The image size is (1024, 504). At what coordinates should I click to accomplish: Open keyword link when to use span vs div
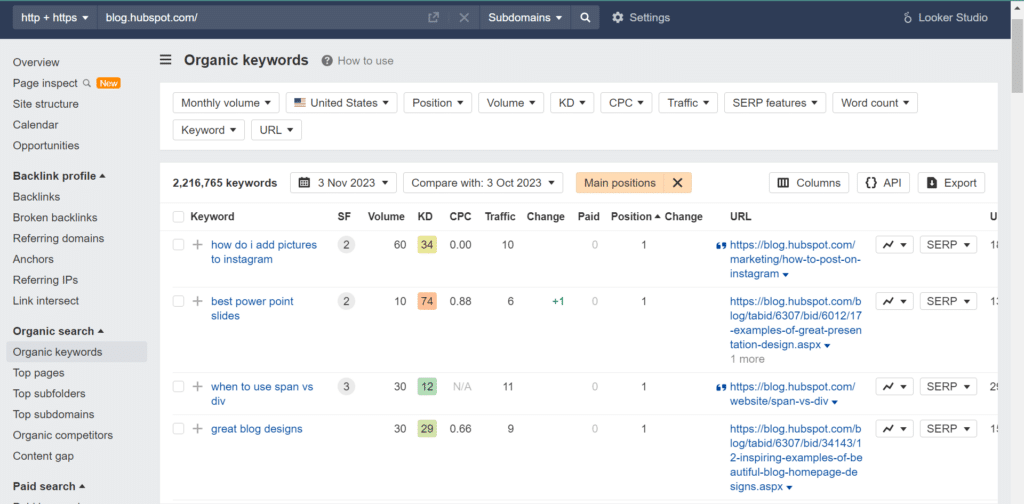click(x=262, y=394)
